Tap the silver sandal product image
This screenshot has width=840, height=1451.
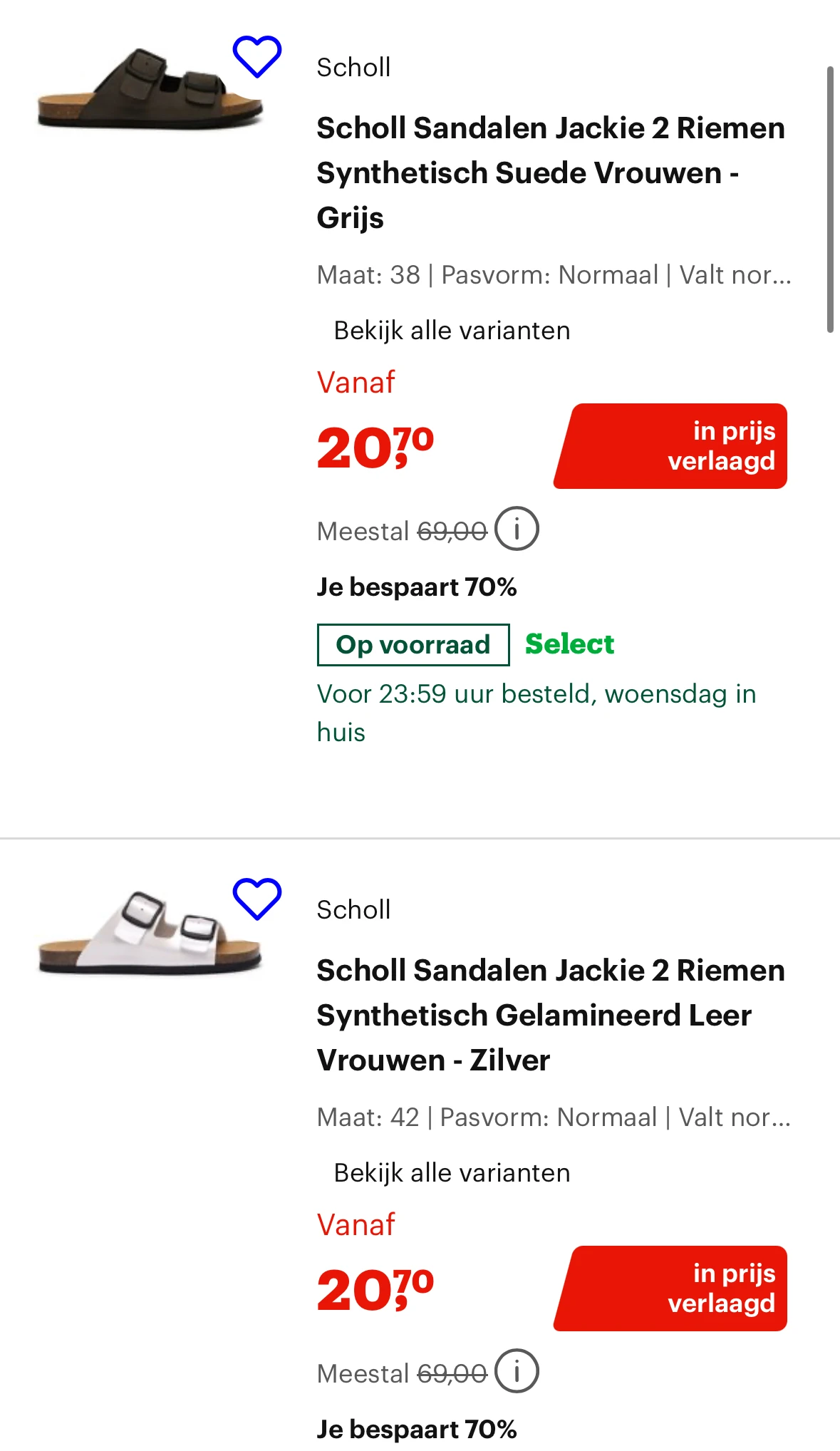point(150,932)
